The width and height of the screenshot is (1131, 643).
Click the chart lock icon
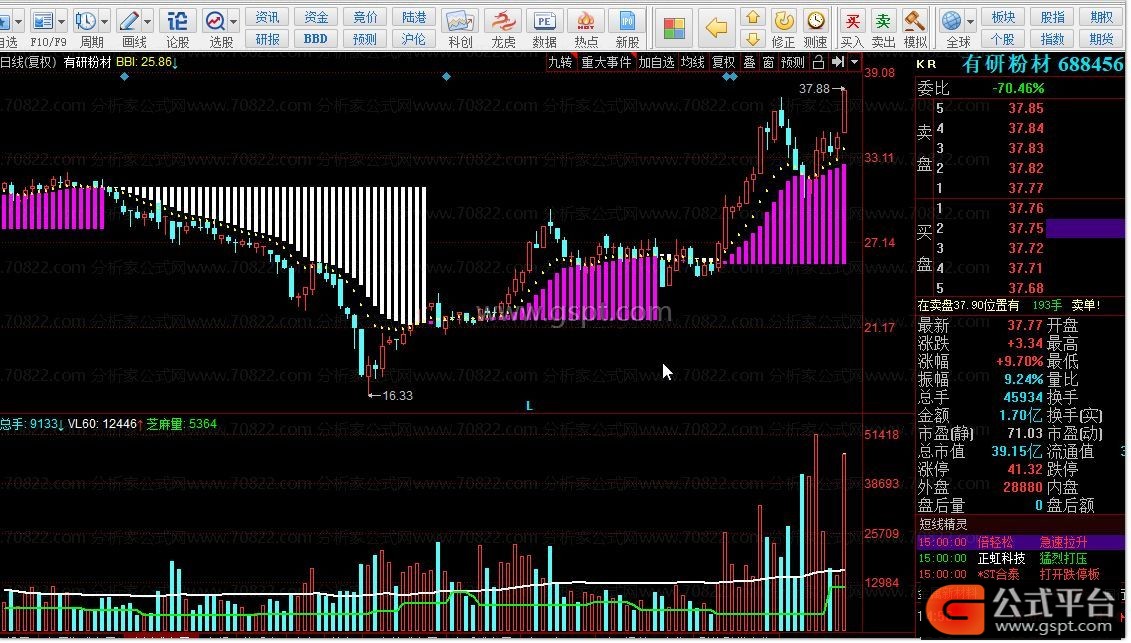(818, 63)
